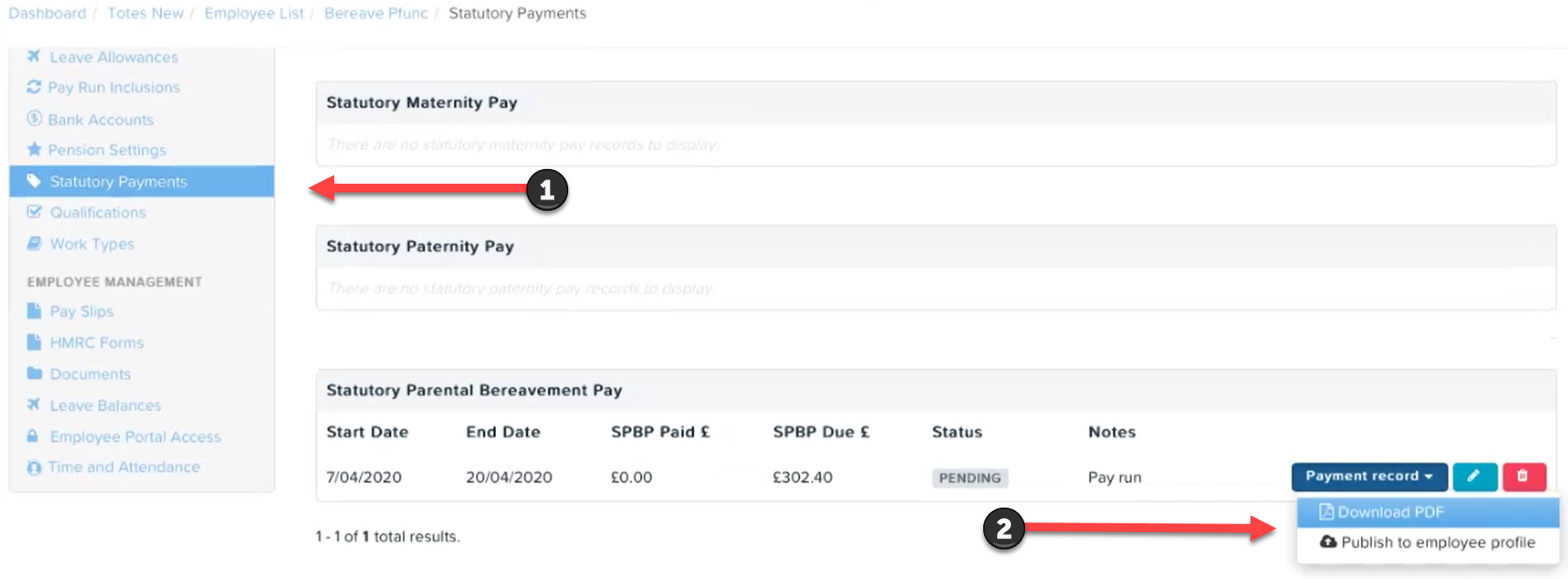Click the Employee Portal Access lock icon
1568x579 pixels.
[33, 436]
